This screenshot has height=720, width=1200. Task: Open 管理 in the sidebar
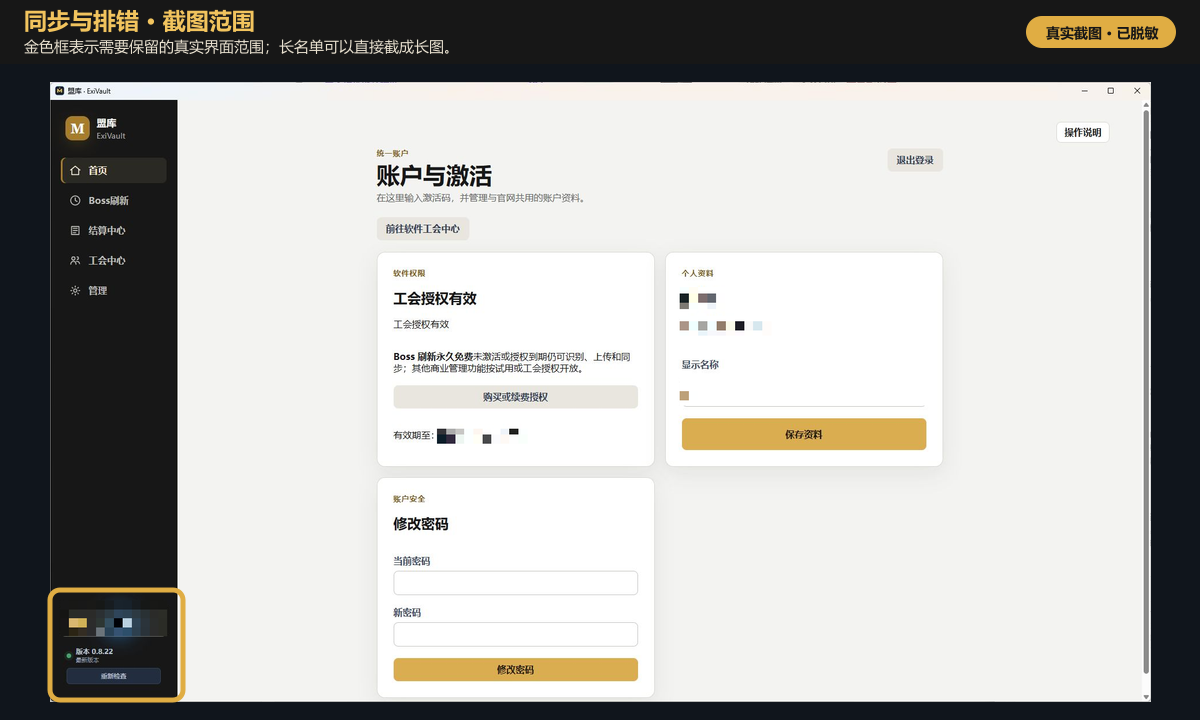click(113, 291)
